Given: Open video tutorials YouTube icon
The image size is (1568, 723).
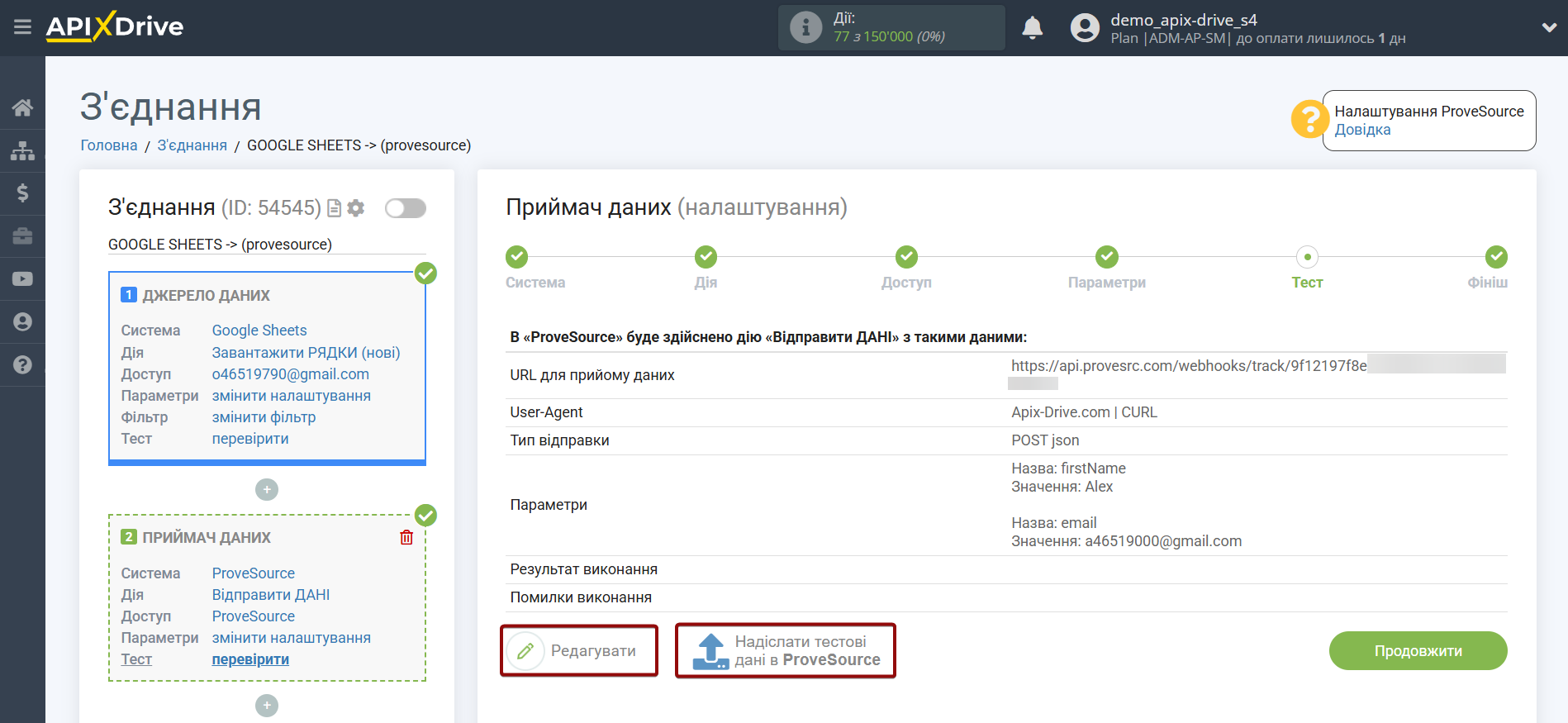Looking at the screenshot, I should pos(22,279).
